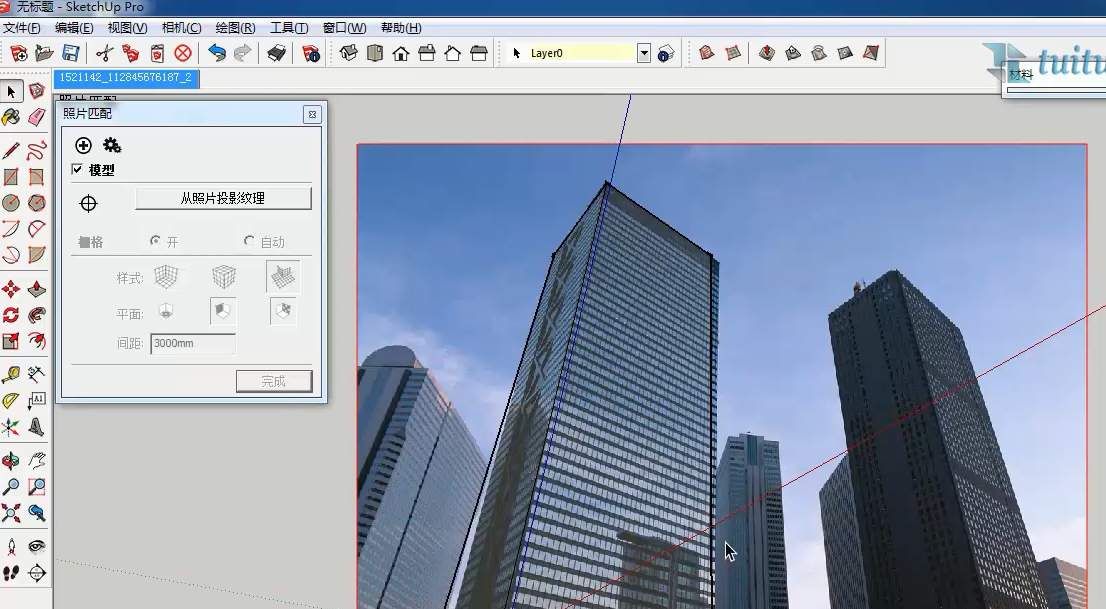Toggle the 模型 checkbox
The height and width of the screenshot is (609, 1106).
click(78, 170)
